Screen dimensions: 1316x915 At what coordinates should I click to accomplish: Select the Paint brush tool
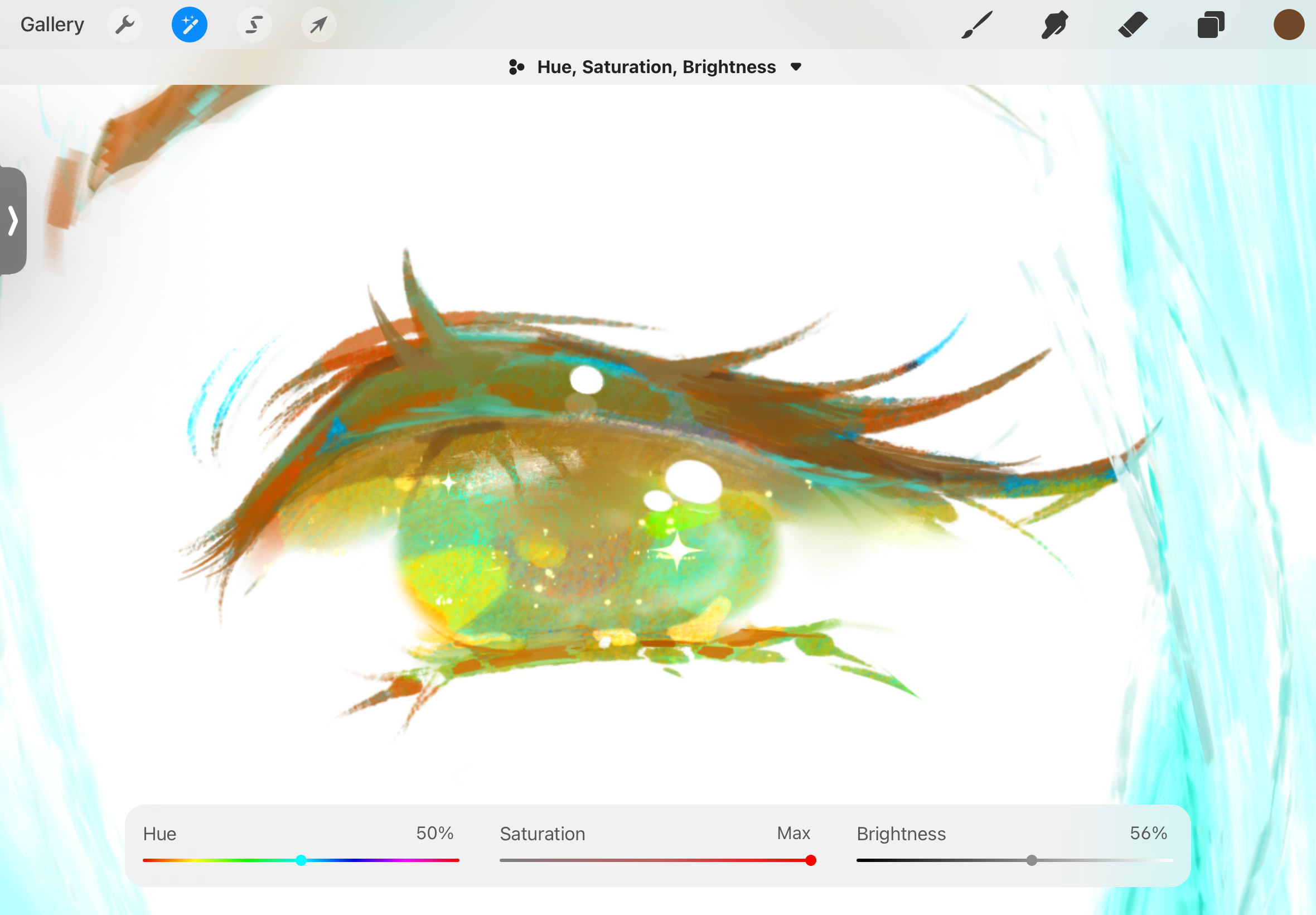[976, 25]
